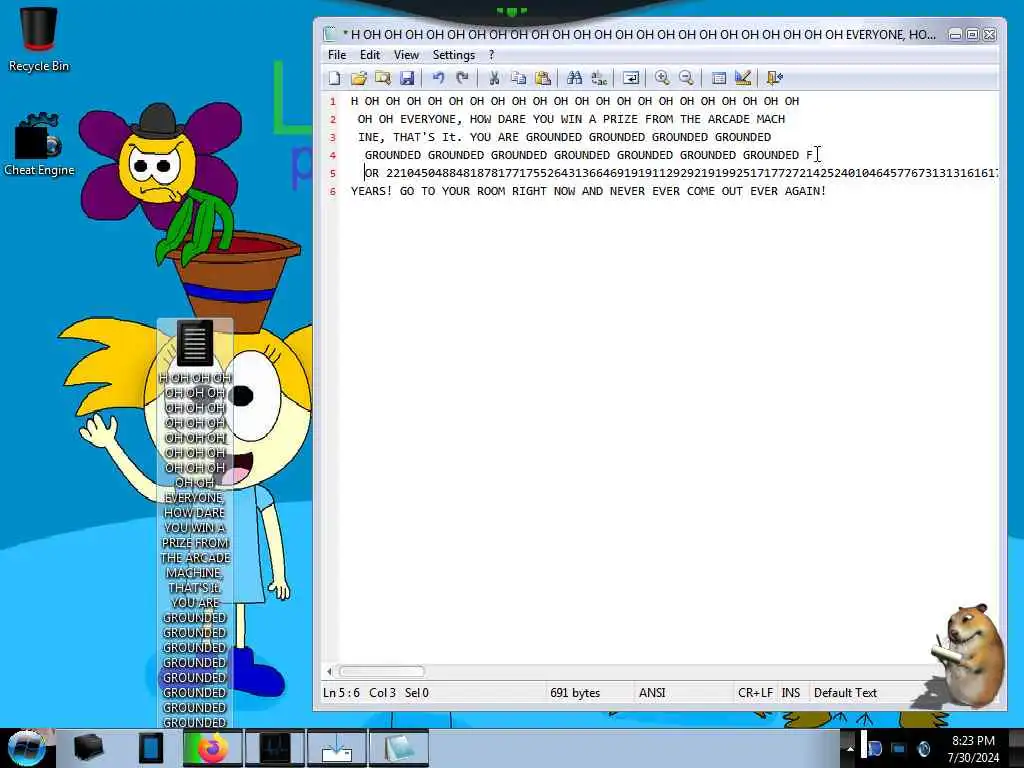
Task: Click the Exit door icon in the toolbar
Action: pyautogui.click(x=775, y=78)
